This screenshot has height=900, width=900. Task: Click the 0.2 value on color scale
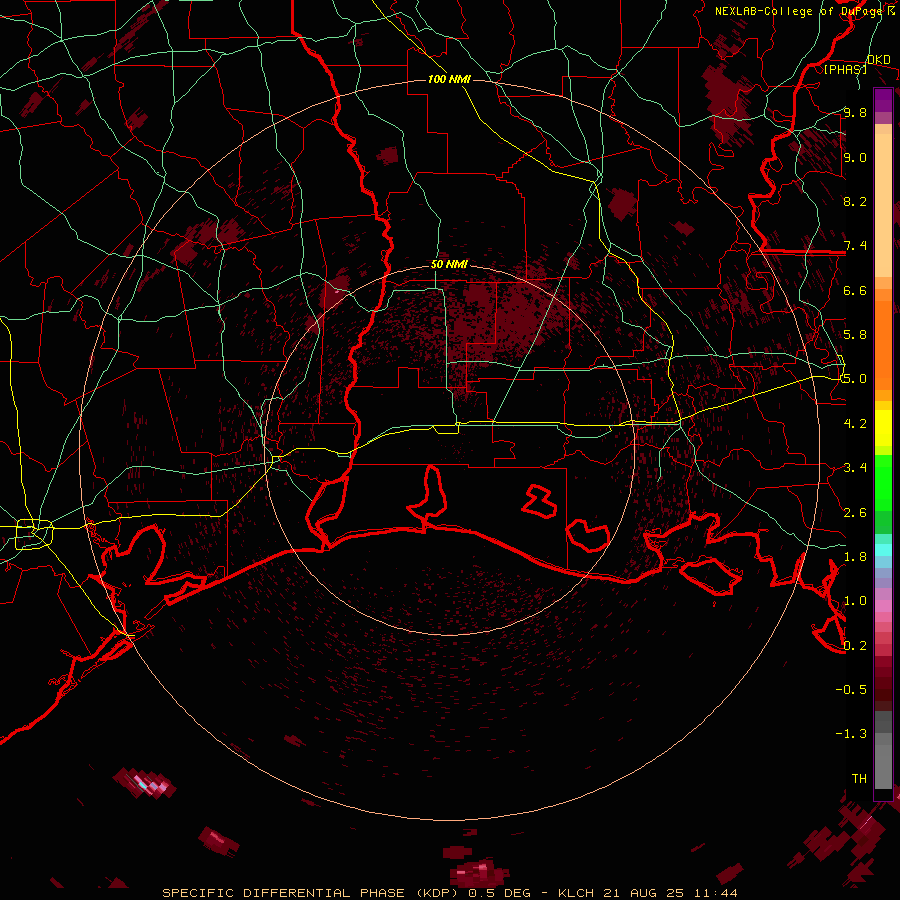coord(855,646)
